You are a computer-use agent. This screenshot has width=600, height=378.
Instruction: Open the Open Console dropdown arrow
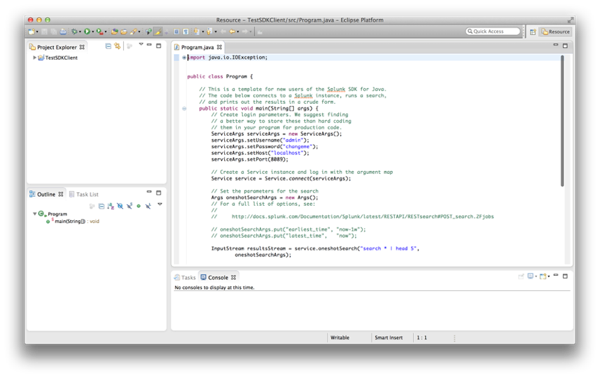pos(548,276)
